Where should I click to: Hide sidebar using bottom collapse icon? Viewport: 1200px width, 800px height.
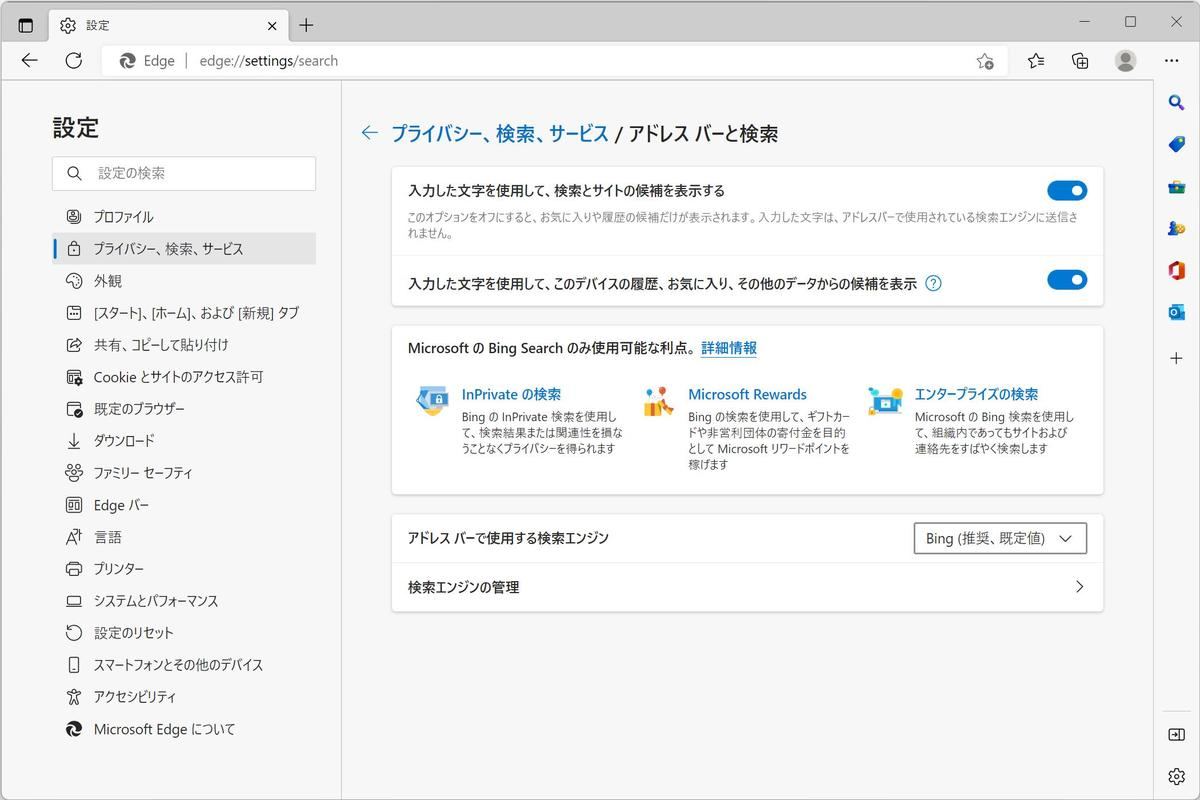1176,734
